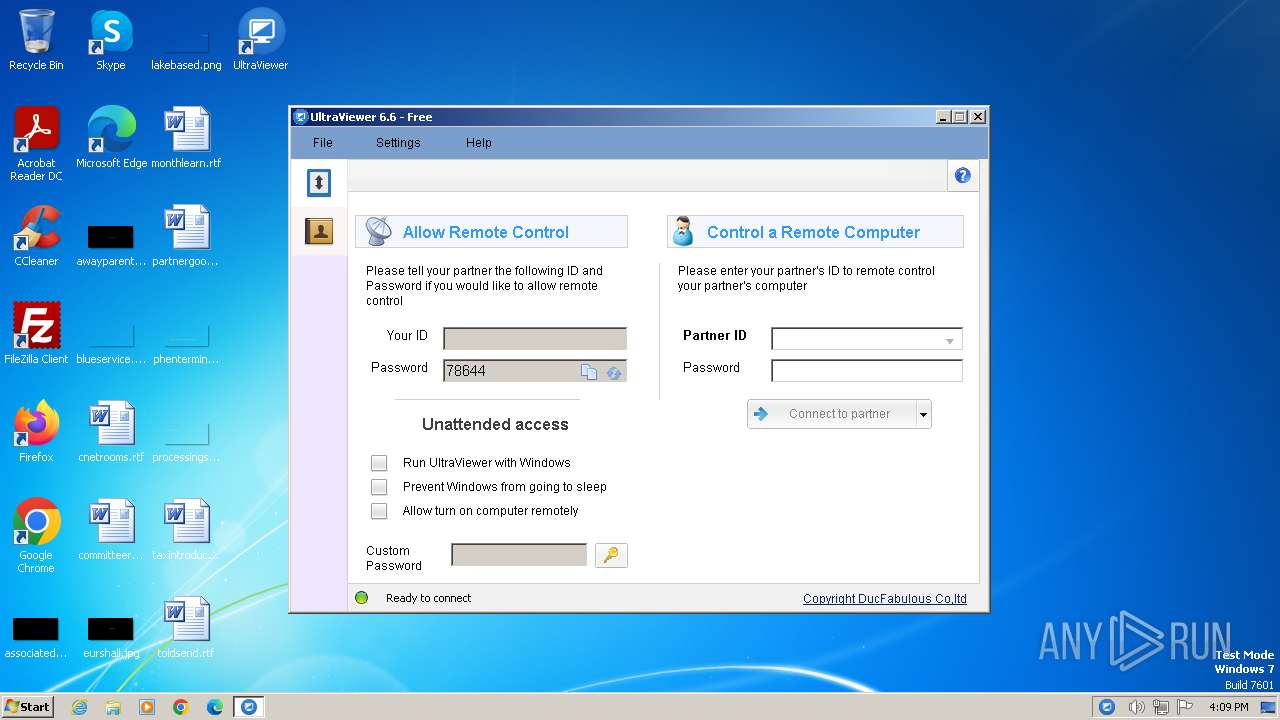This screenshot has width=1280, height=720.
Task: Copy the password using the copy icon
Action: pyautogui.click(x=589, y=372)
